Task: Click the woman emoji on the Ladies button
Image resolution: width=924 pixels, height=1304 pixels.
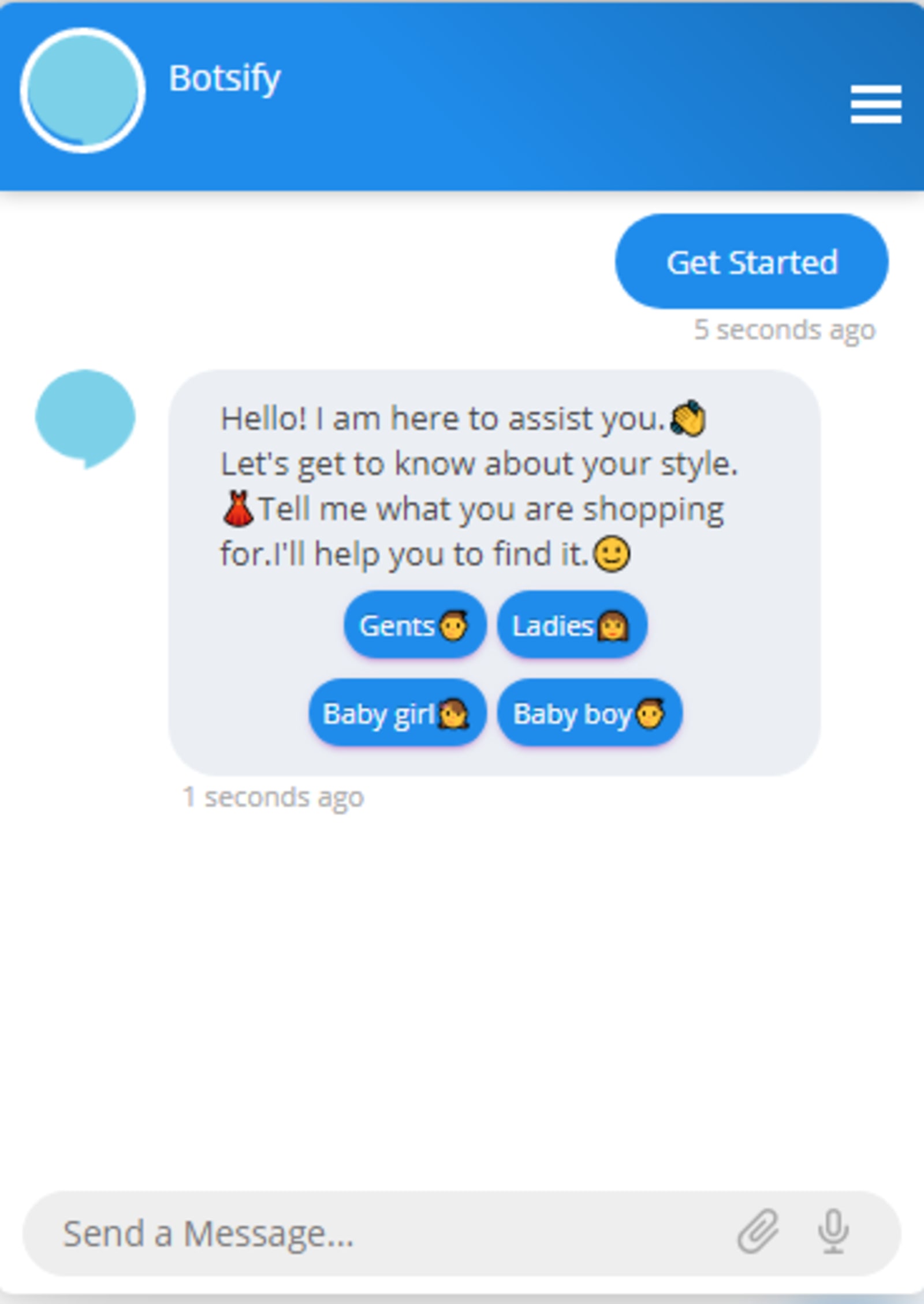Action: (613, 626)
